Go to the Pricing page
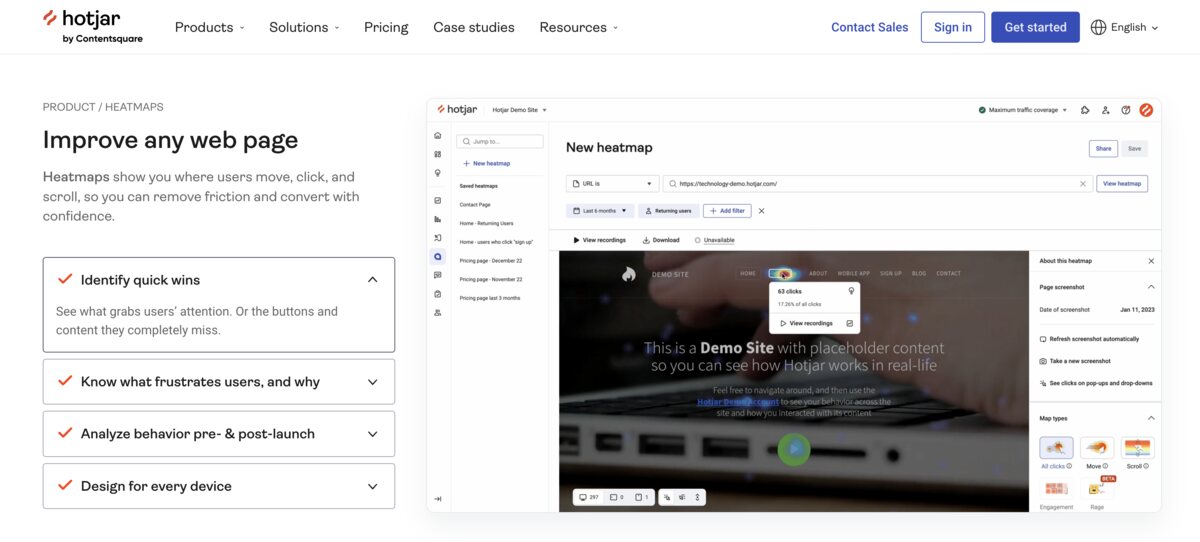 [x=386, y=27]
